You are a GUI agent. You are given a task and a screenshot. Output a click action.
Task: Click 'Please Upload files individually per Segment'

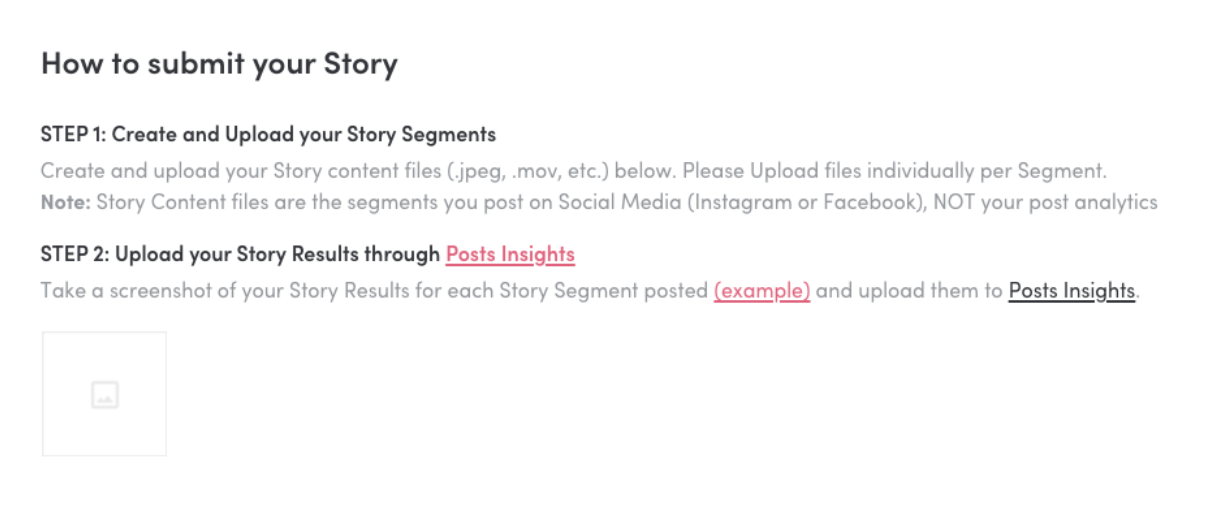[x=895, y=170]
